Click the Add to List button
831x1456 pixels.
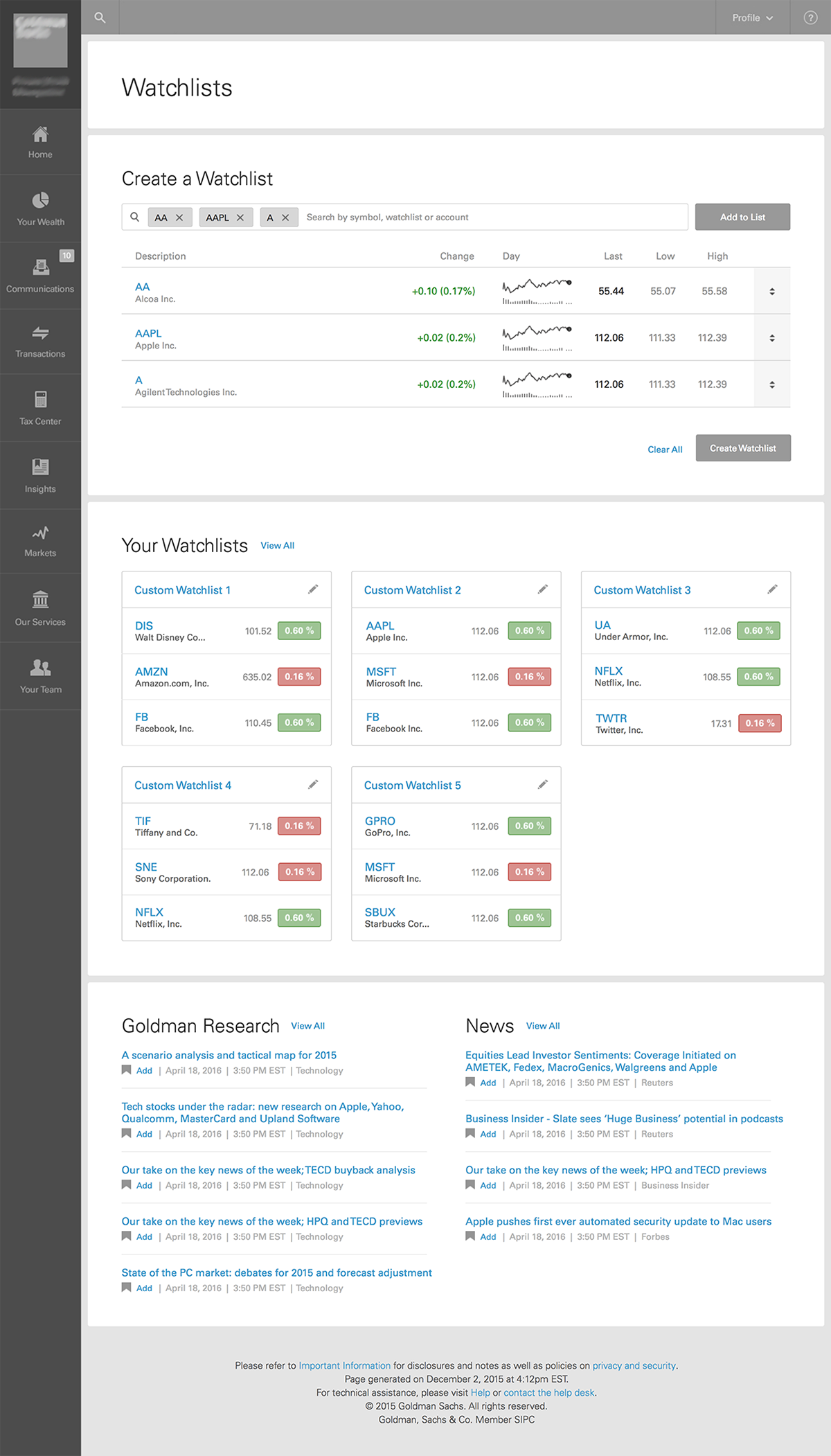point(742,217)
